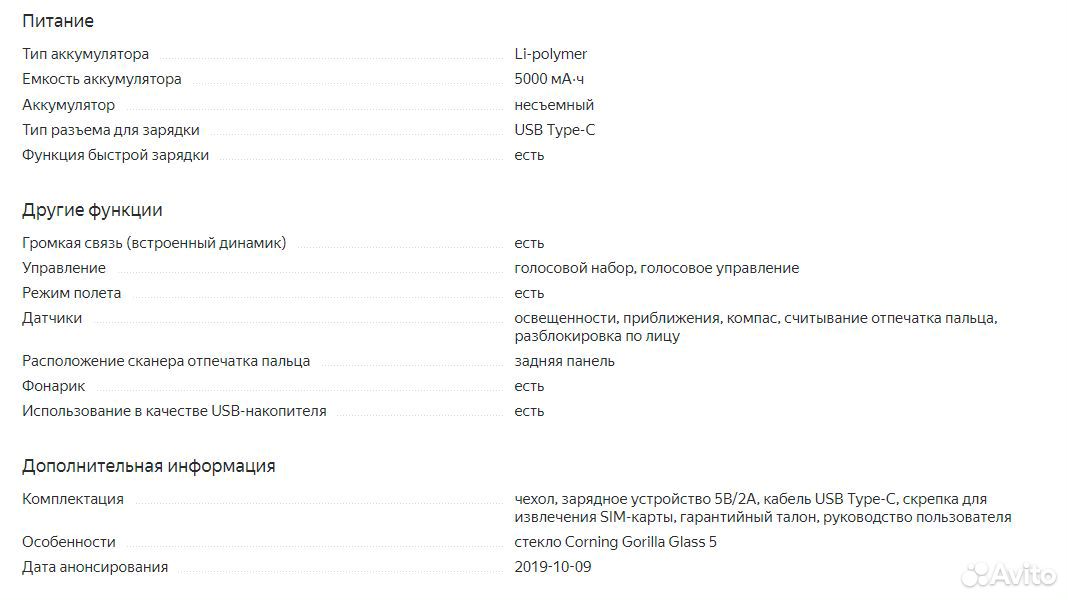1068x600 pixels.
Task: Click the 2019-10-09 announcement date value
Action: [552, 567]
